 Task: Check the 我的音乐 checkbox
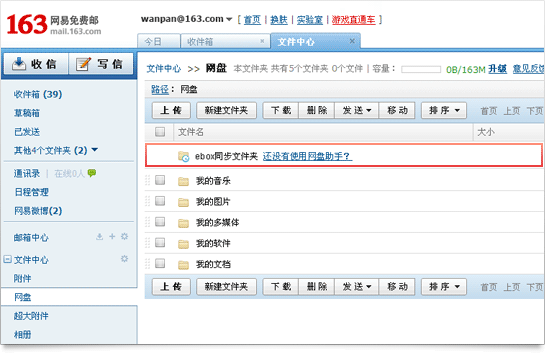click(x=160, y=180)
